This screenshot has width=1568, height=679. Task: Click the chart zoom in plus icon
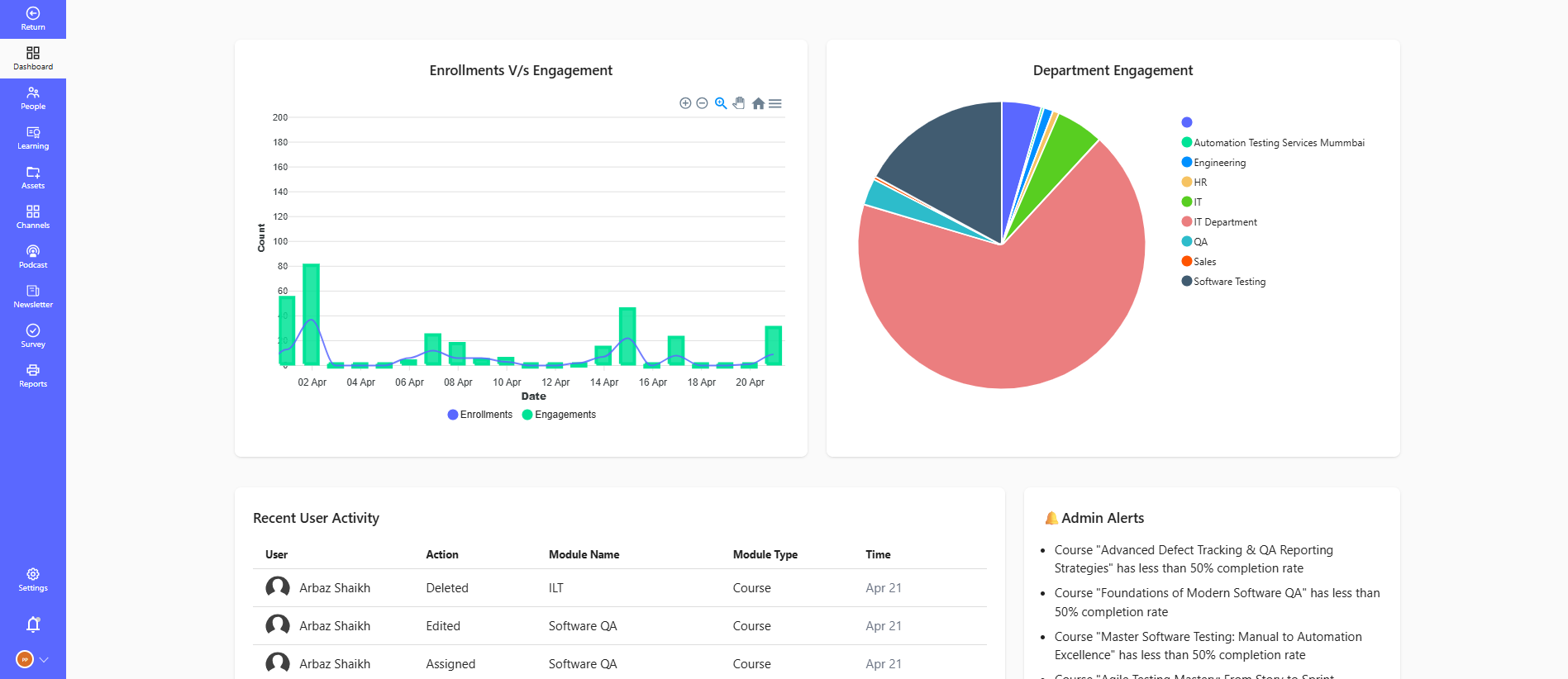pos(685,103)
